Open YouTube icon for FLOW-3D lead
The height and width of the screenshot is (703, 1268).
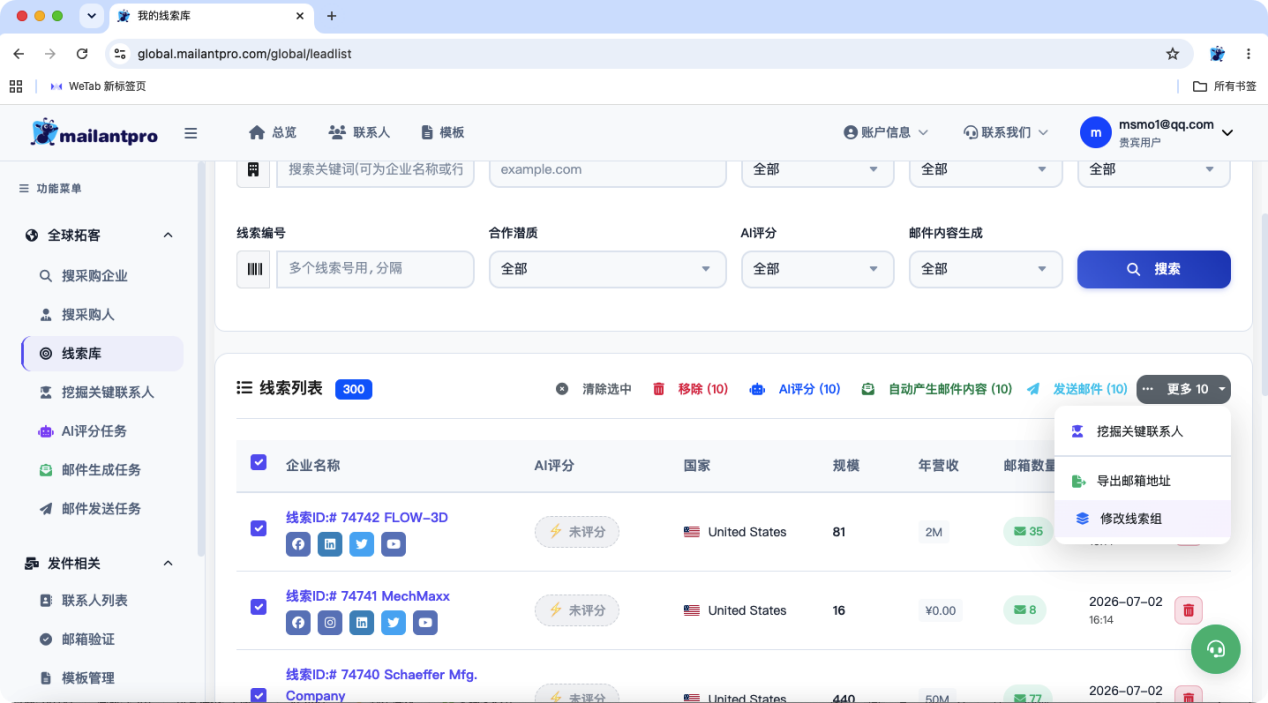(394, 544)
